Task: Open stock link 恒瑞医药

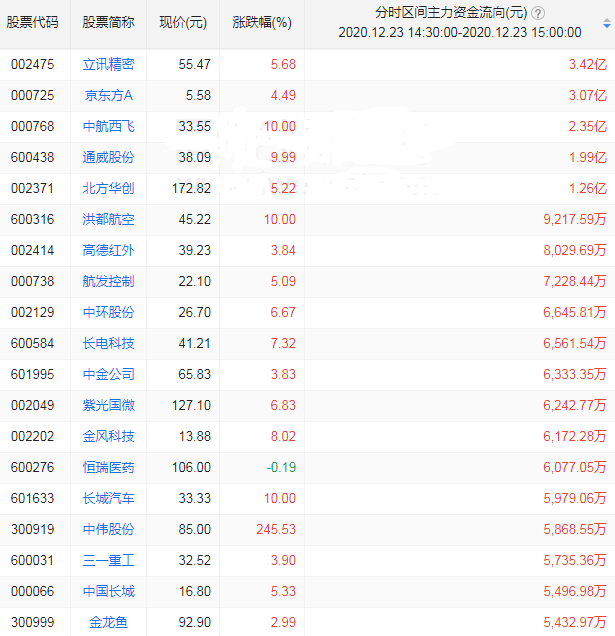Action: 108,468
